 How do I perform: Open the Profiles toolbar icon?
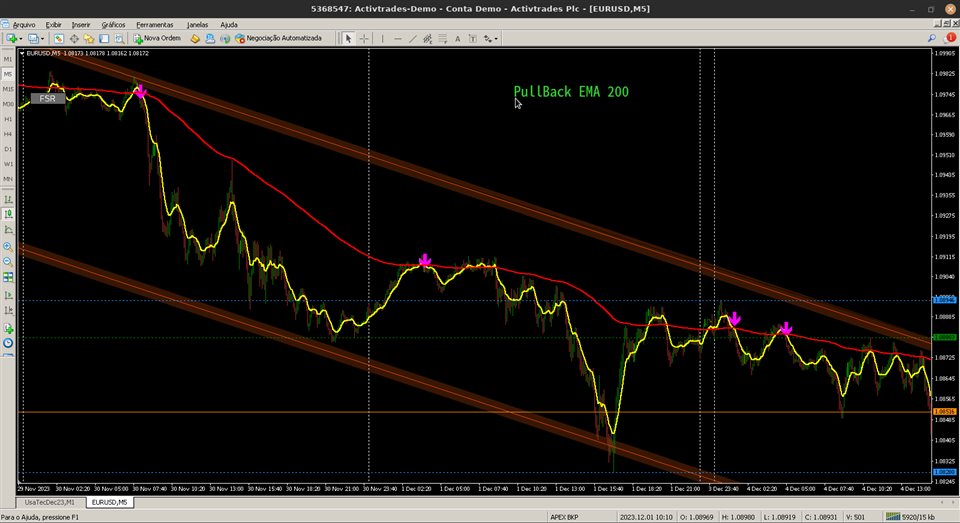tap(32, 39)
